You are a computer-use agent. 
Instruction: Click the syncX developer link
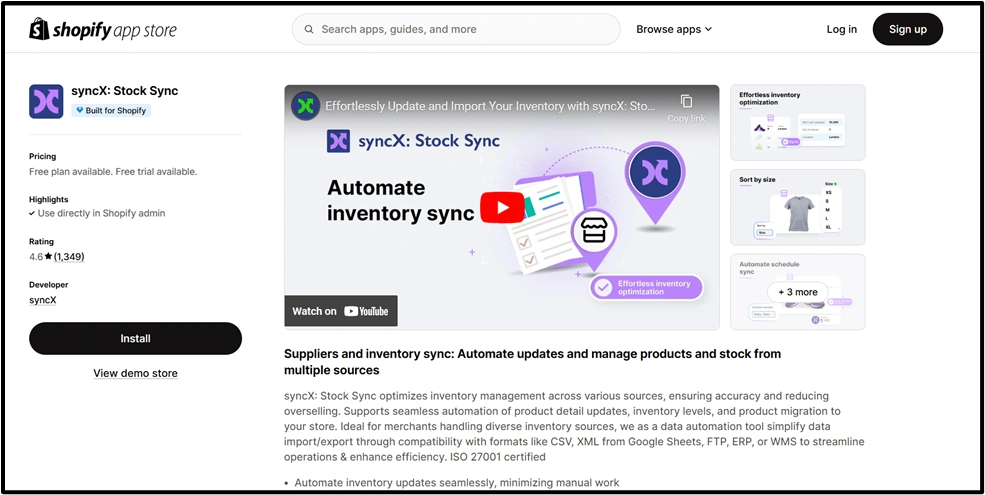pyautogui.click(x=43, y=300)
